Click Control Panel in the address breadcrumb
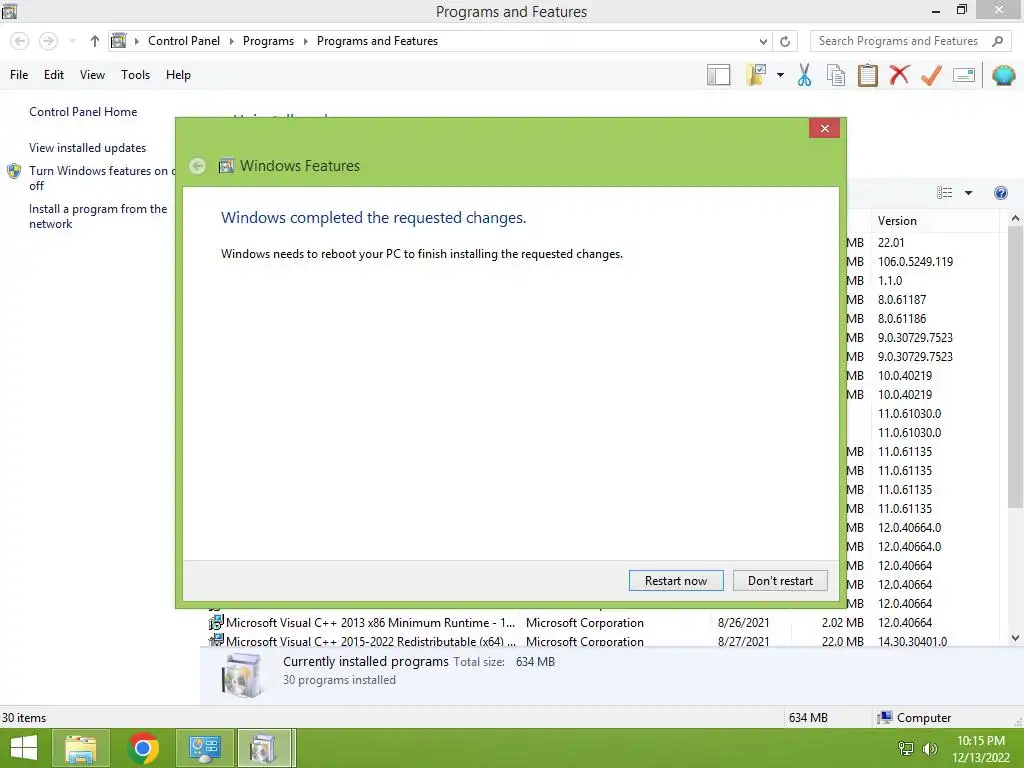Screen dimensions: 1024x768 click(184, 41)
